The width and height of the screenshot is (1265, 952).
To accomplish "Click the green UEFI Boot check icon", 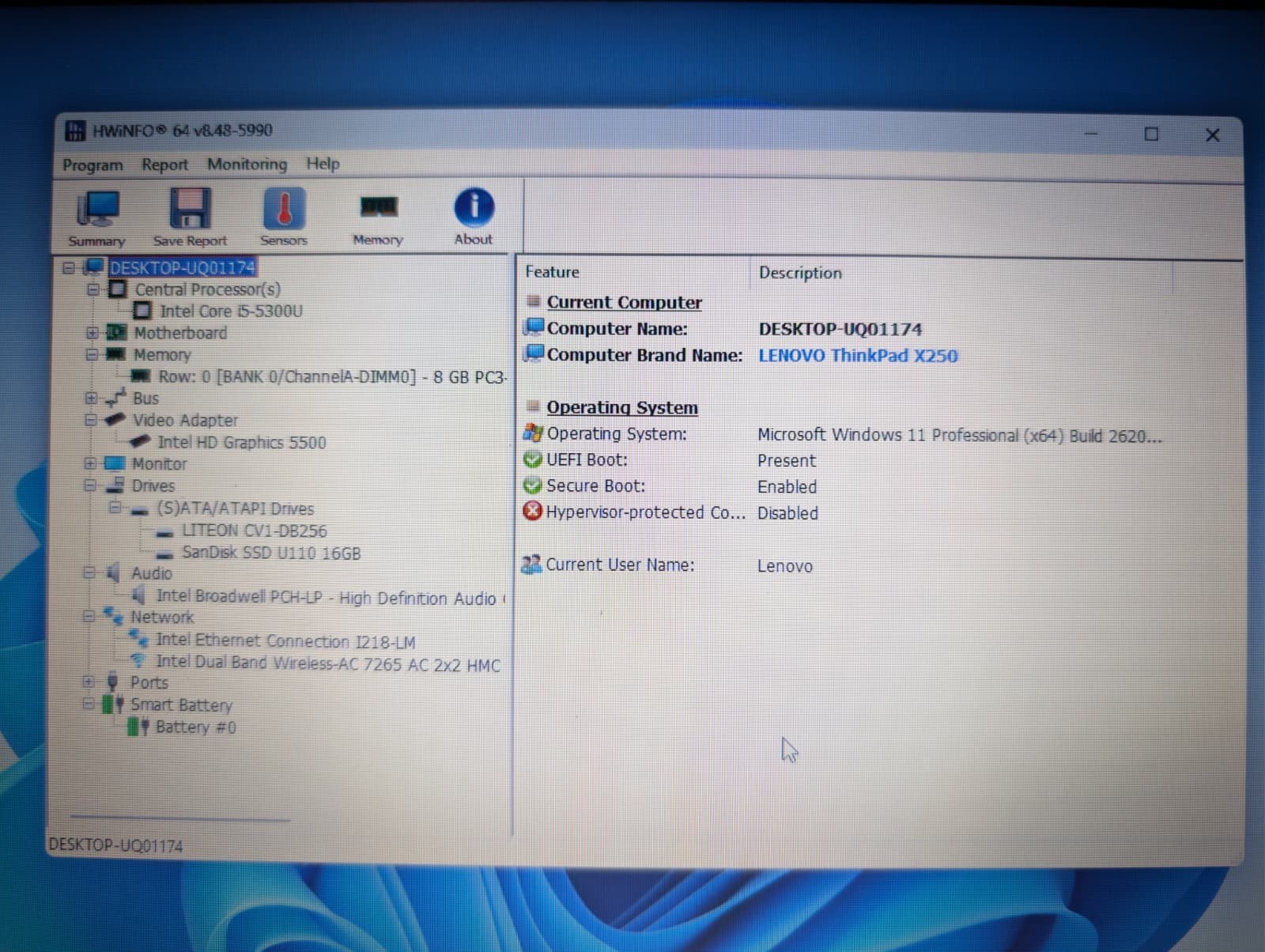I will pos(533,459).
